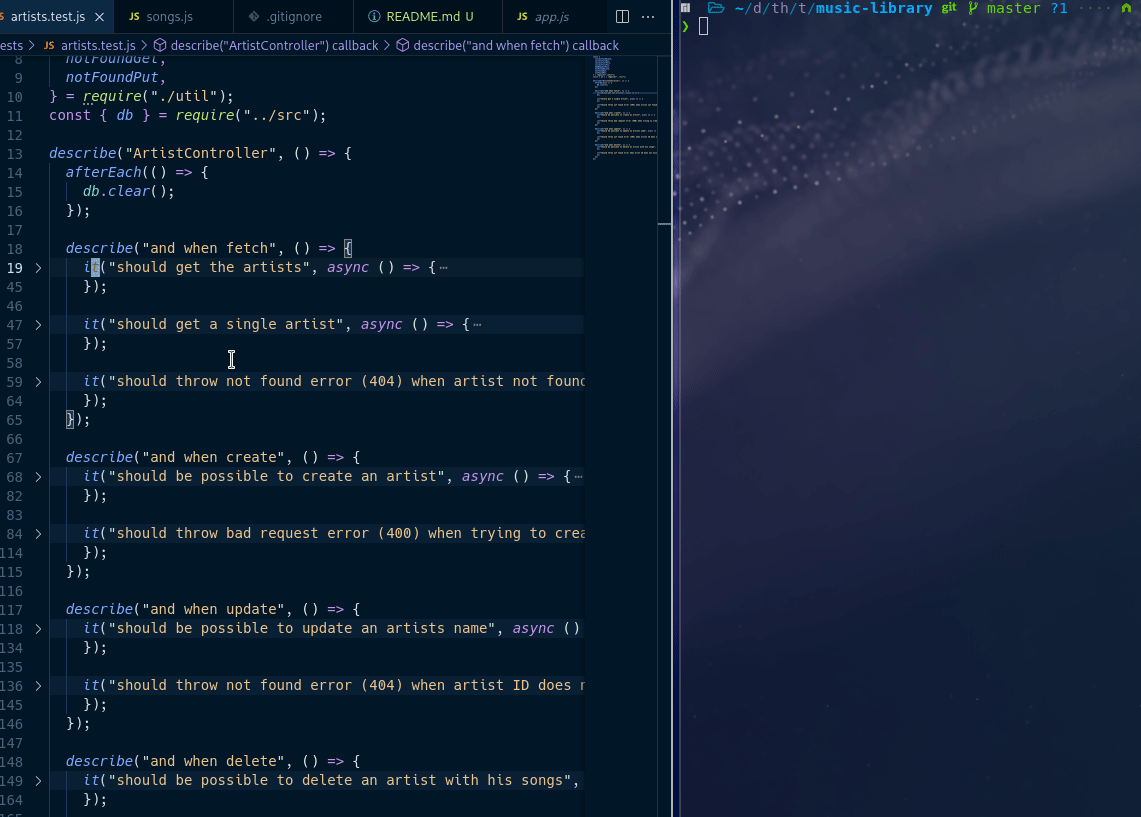Viewport: 1141px width, 817px height.
Task: Close the artists.test.js tab
Action: [100, 16]
